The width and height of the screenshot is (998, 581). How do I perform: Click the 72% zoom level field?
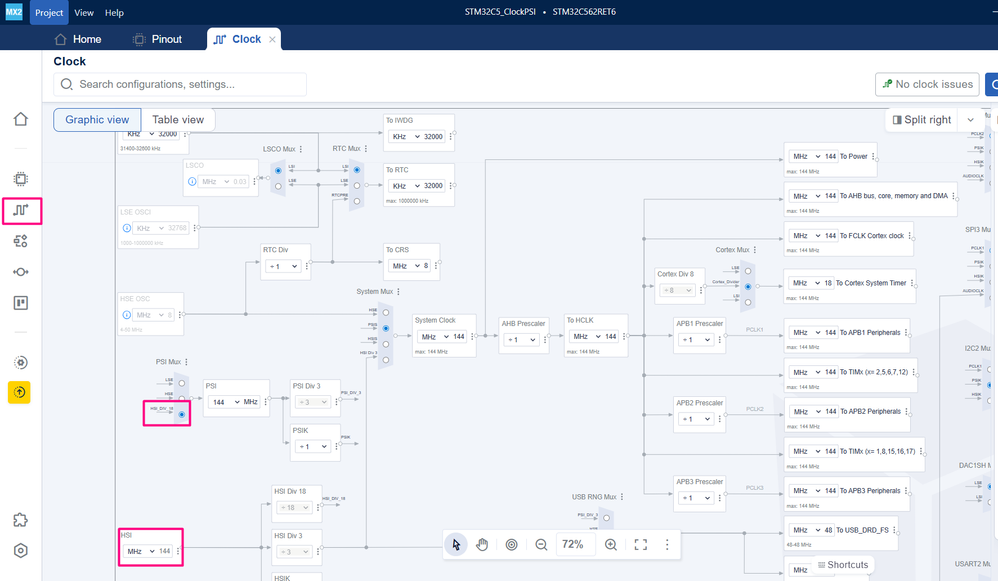(x=573, y=544)
